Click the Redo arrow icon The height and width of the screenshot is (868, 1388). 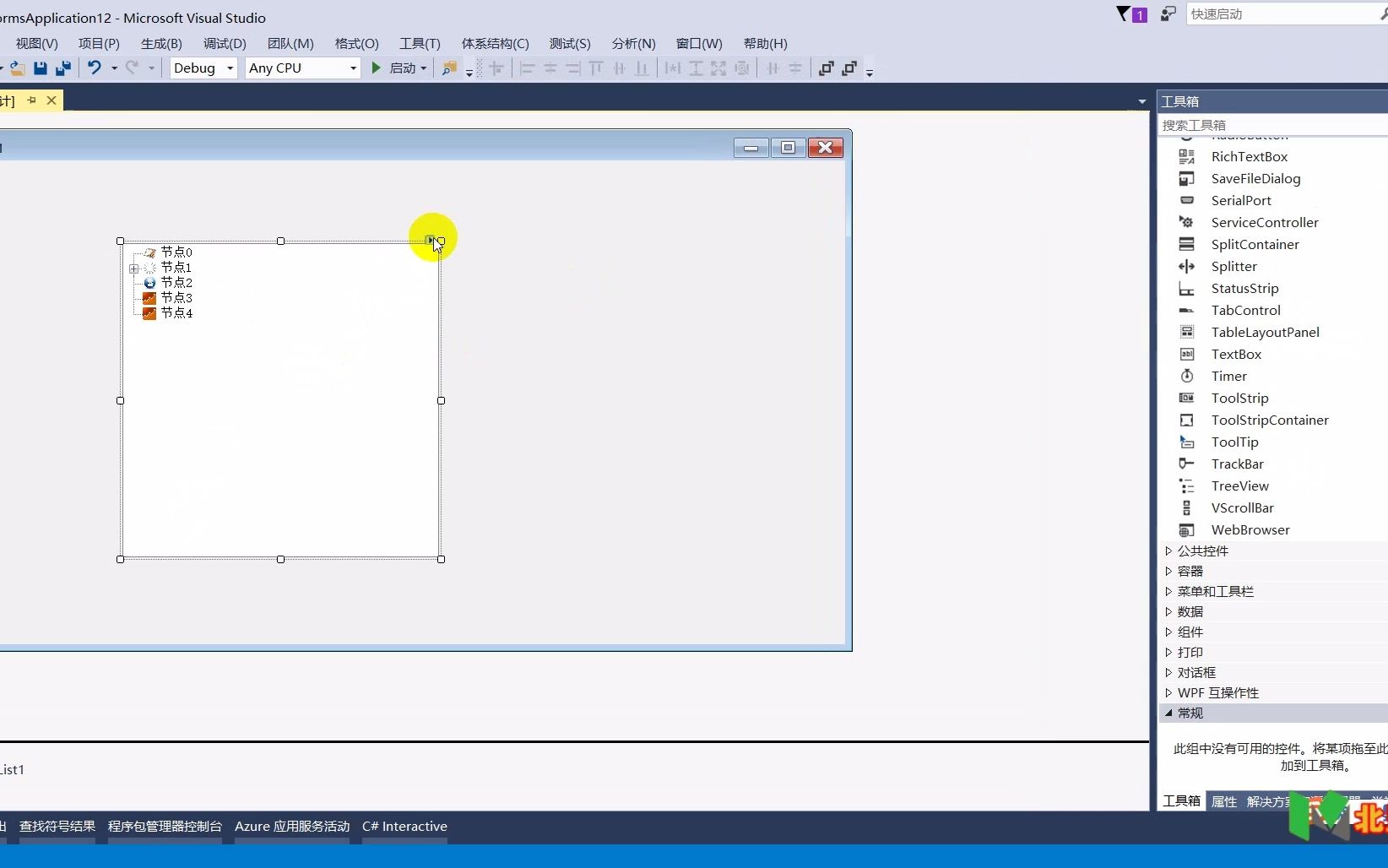pos(132,68)
